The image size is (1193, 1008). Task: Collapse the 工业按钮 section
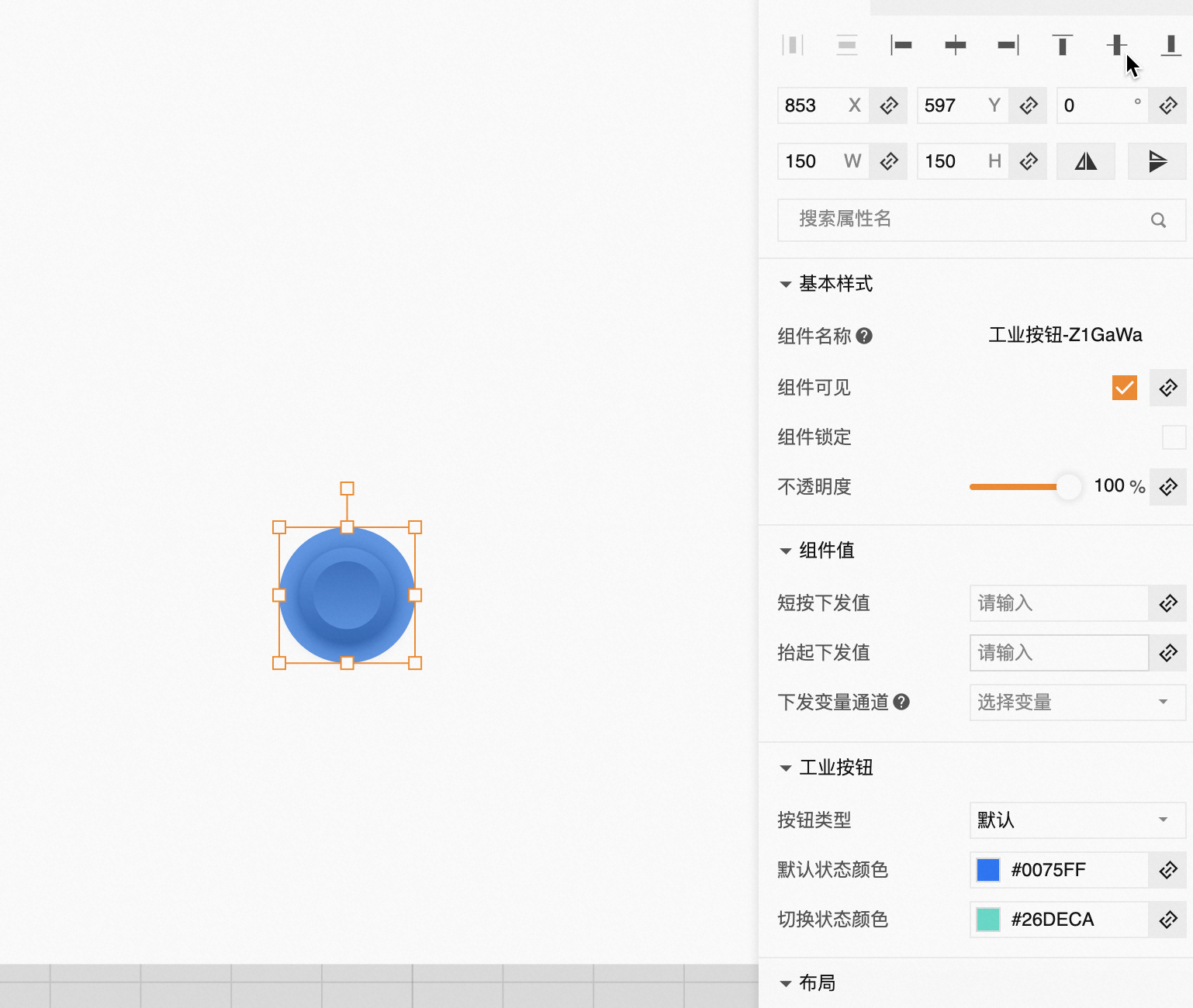786,768
